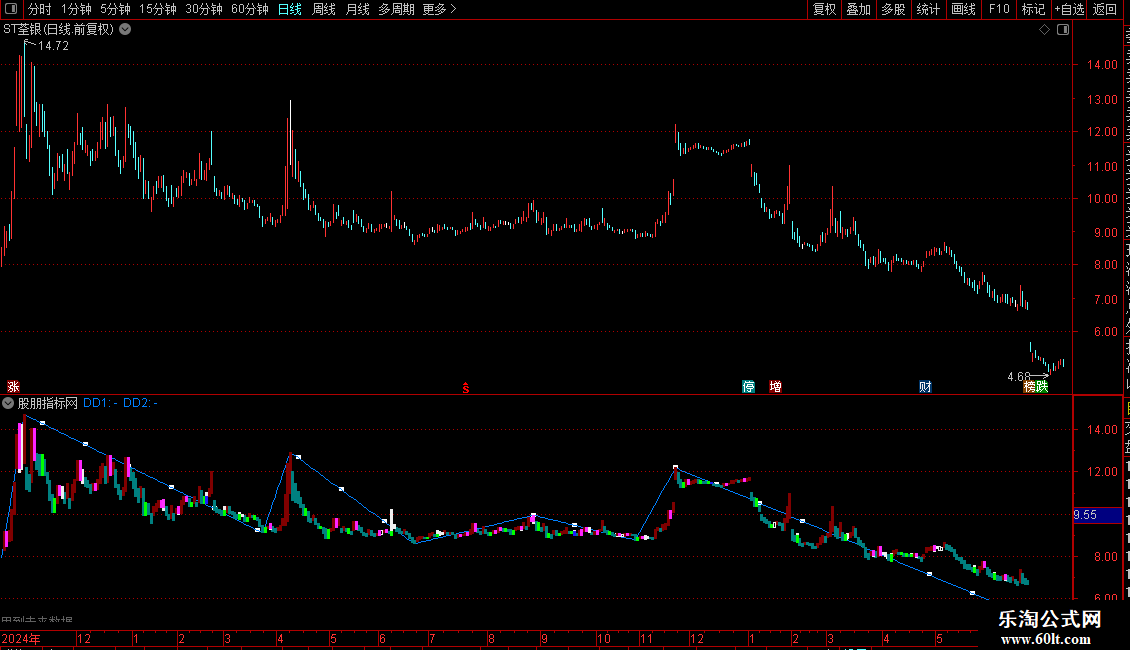Click the 6.00 main chart price scale
This screenshot has height=650, width=1130.
[x=1105, y=332]
